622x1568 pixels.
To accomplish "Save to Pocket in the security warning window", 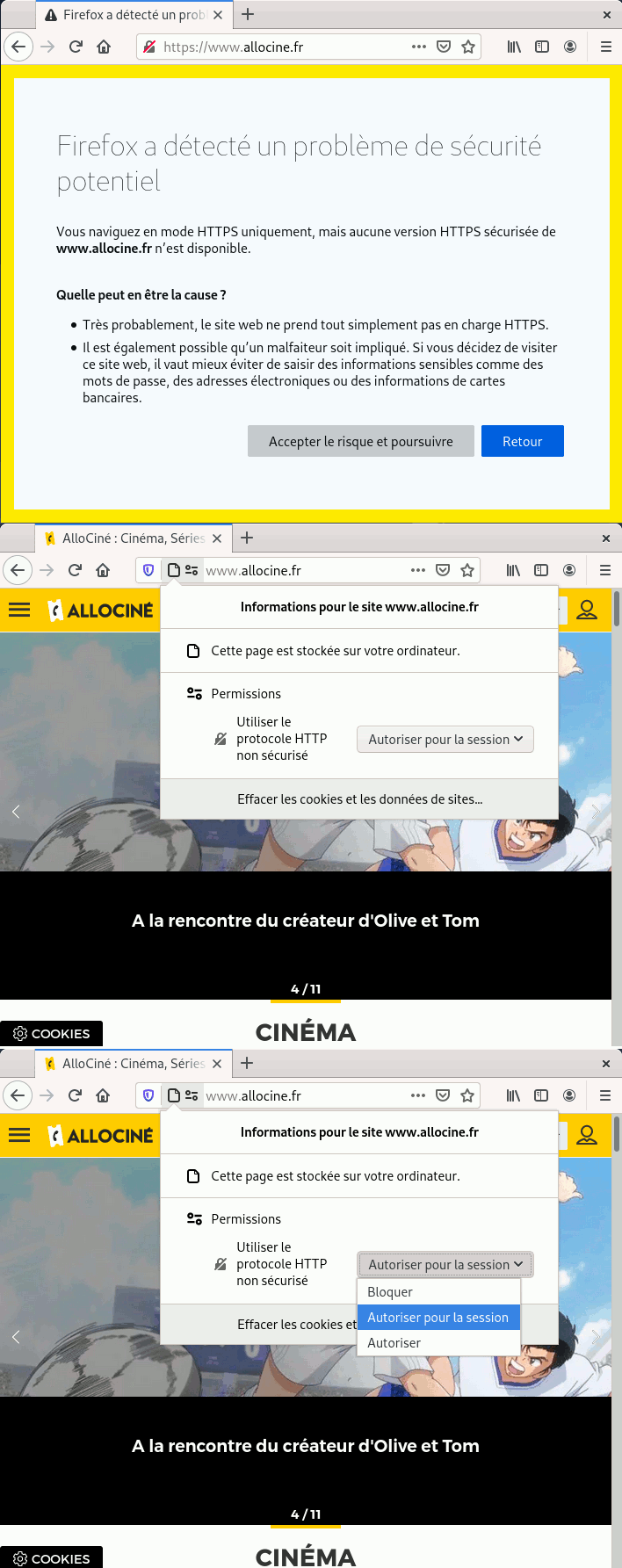I will pyautogui.click(x=444, y=47).
